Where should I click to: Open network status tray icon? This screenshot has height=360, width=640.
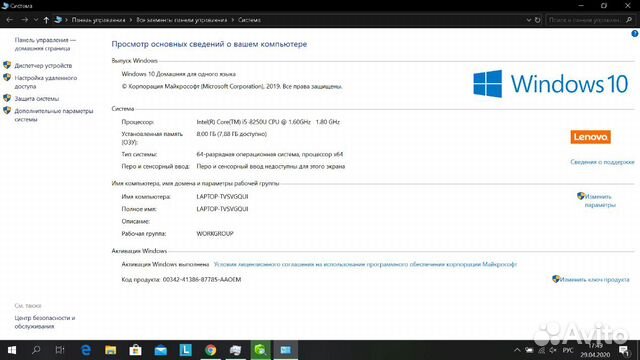[541, 350]
